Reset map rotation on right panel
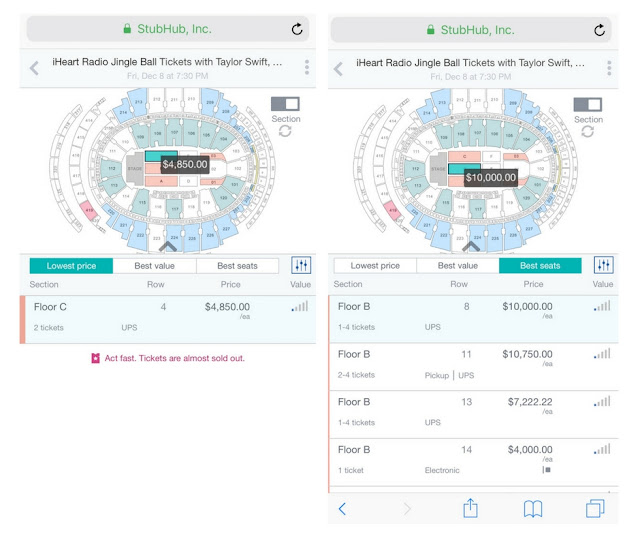Image resolution: width=640 pixels, height=537 pixels. pyautogui.click(x=587, y=131)
